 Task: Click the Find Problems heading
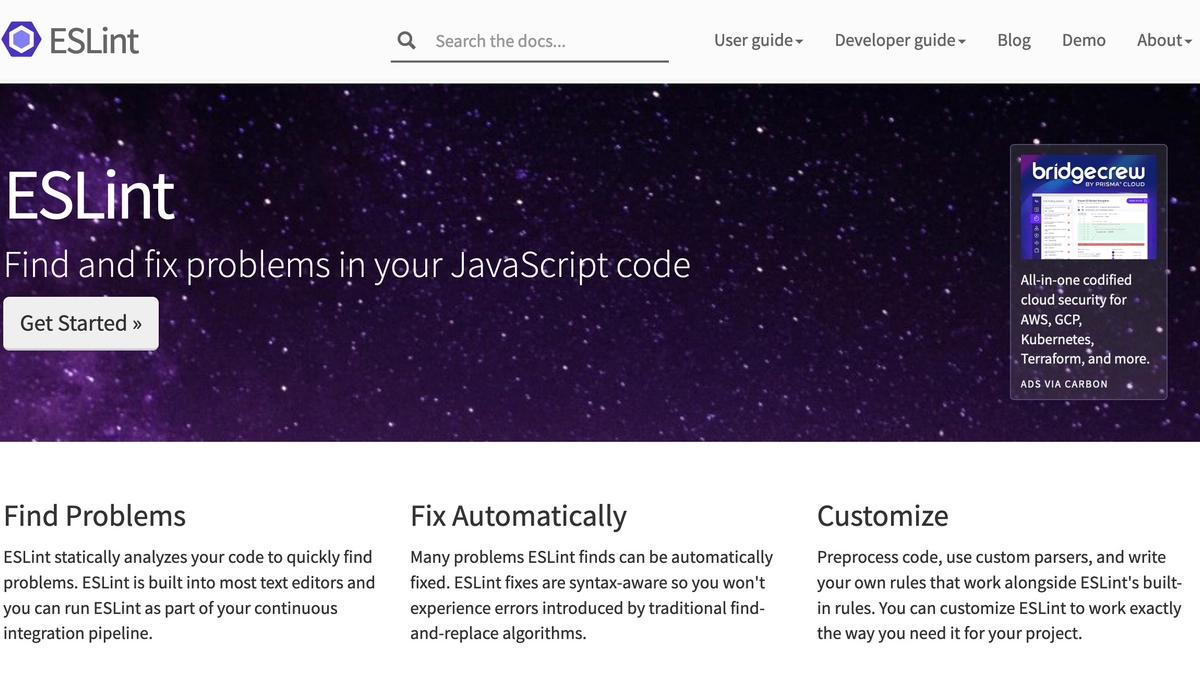pyautogui.click(x=94, y=516)
